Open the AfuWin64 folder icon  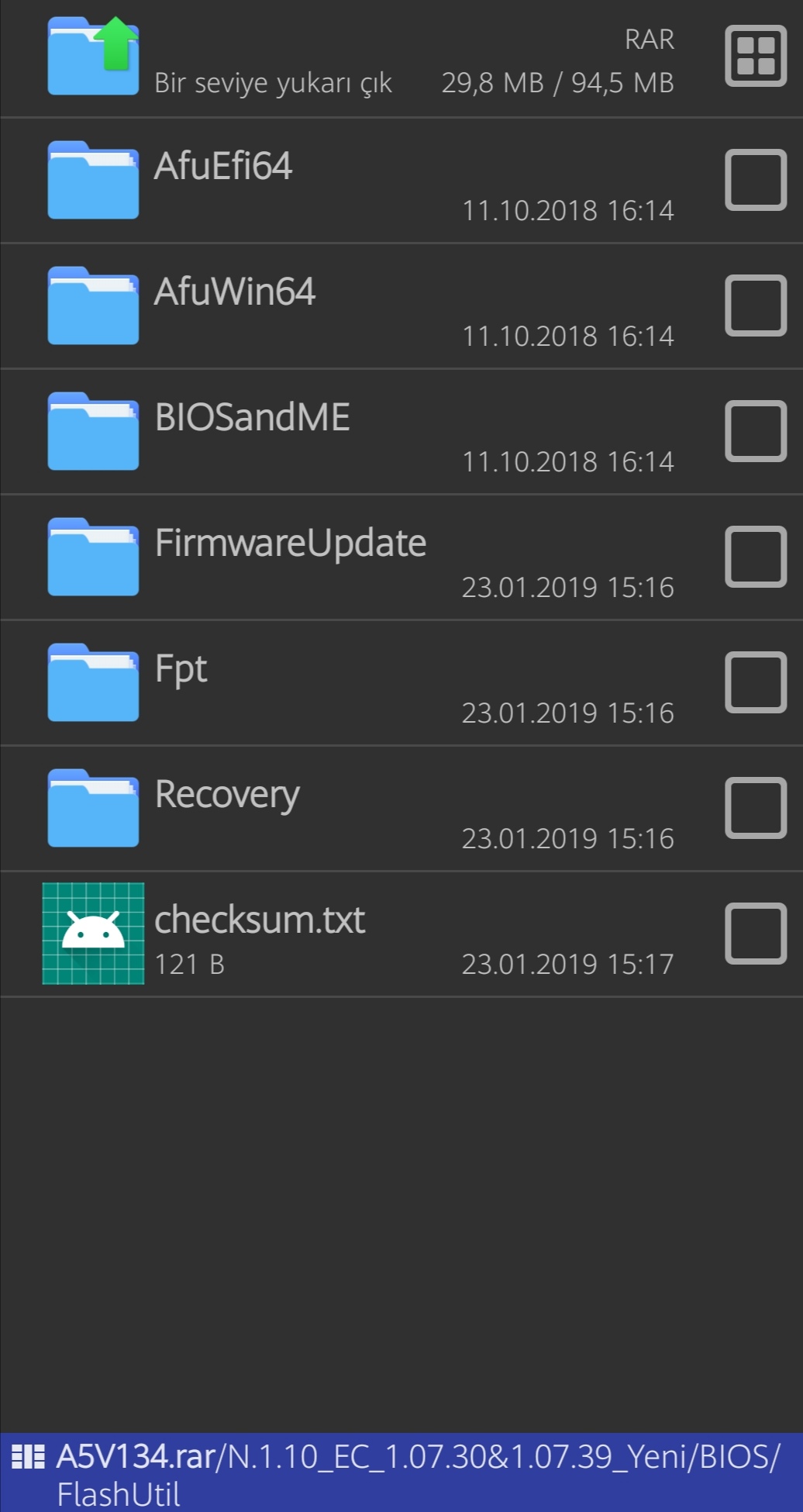pos(93,306)
